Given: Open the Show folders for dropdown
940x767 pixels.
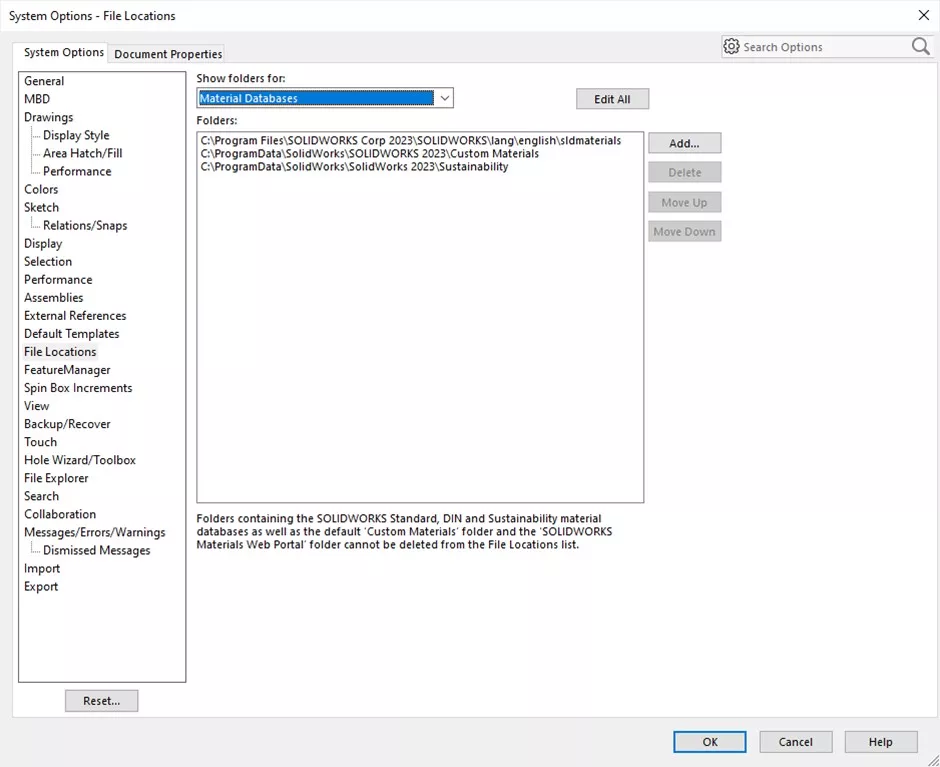Looking at the screenshot, I should (x=444, y=98).
